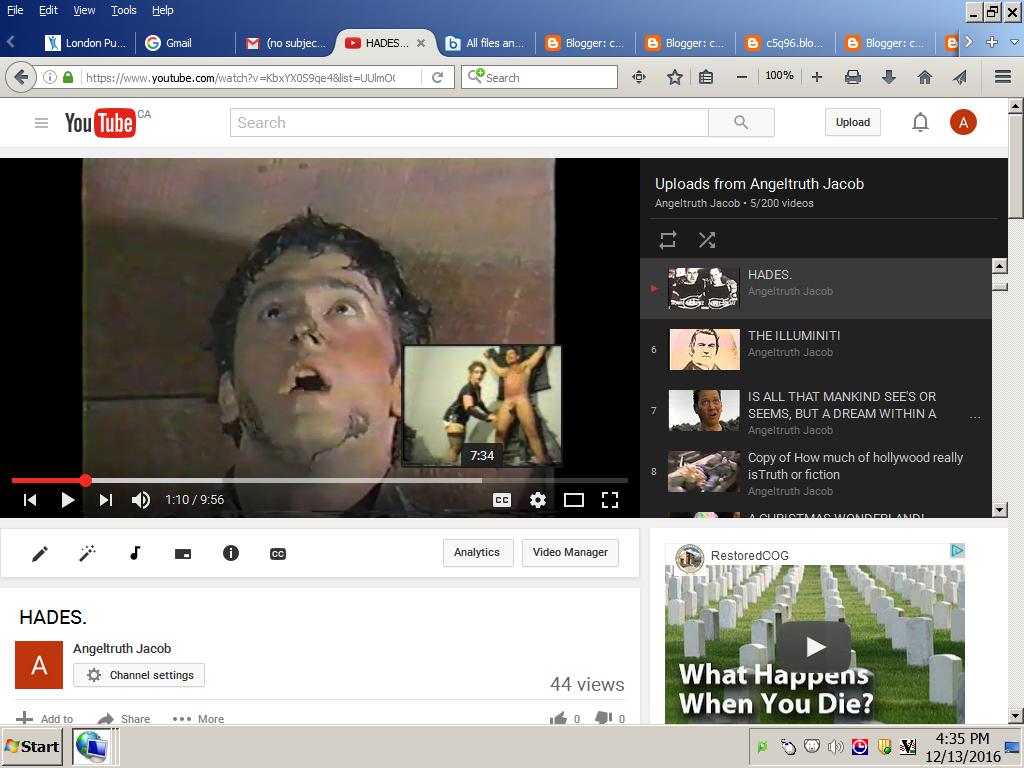The height and width of the screenshot is (768, 1024).
Task: Open YouTube notifications bell
Action: click(920, 122)
